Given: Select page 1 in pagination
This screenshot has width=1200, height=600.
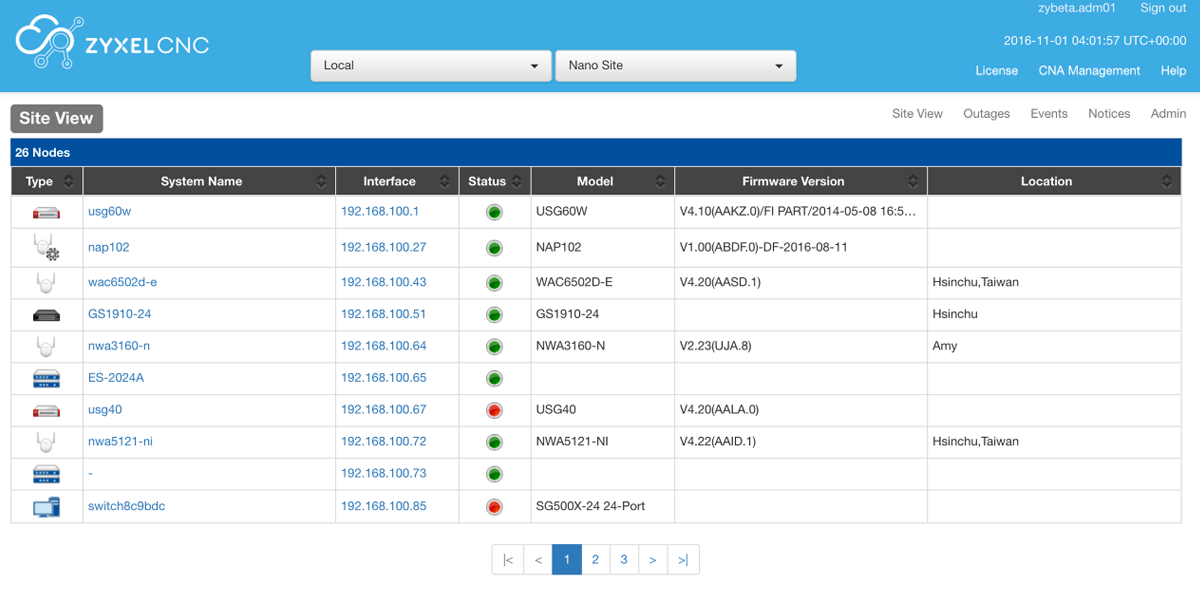Looking at the screenshot, I should point(567,560).
